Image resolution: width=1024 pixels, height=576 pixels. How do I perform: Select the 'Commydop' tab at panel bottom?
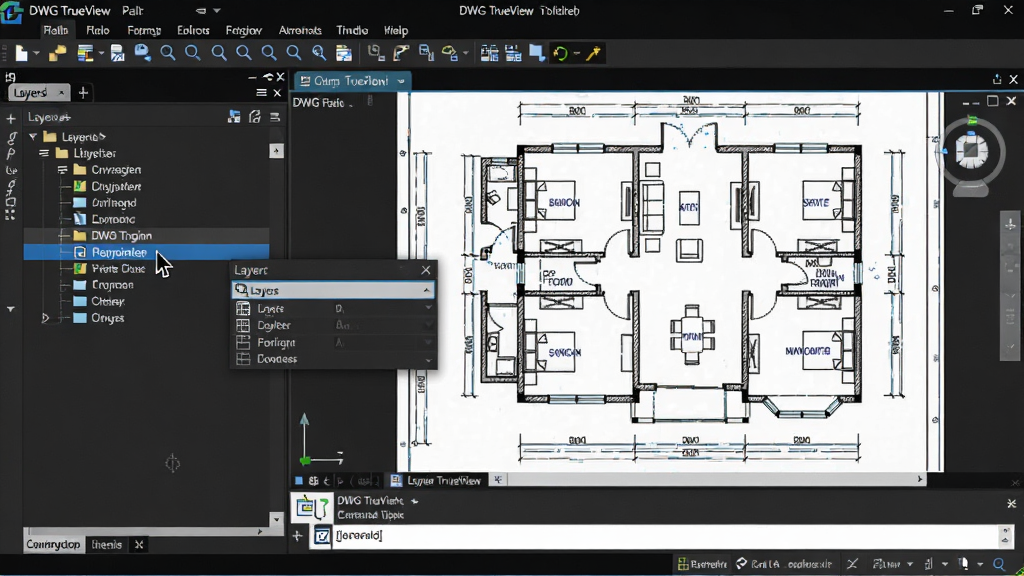[x=54, y=544]
